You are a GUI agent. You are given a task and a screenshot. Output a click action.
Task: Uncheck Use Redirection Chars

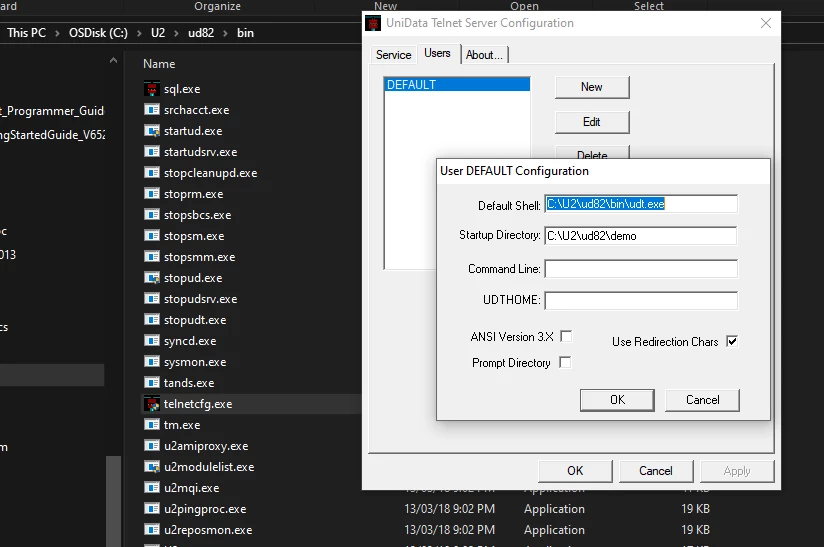(732, 342)
